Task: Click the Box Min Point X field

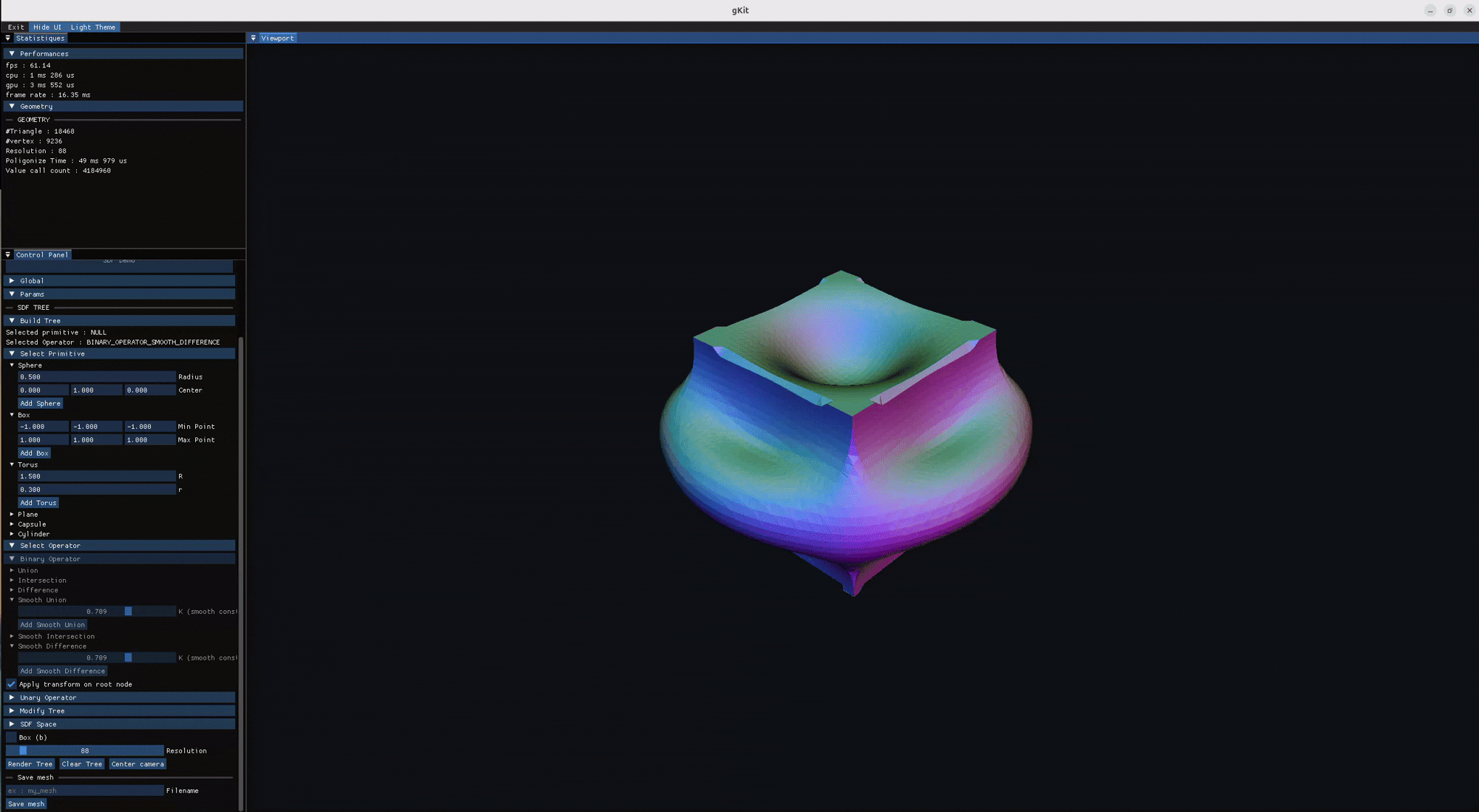Action: (x=43, y=427)
